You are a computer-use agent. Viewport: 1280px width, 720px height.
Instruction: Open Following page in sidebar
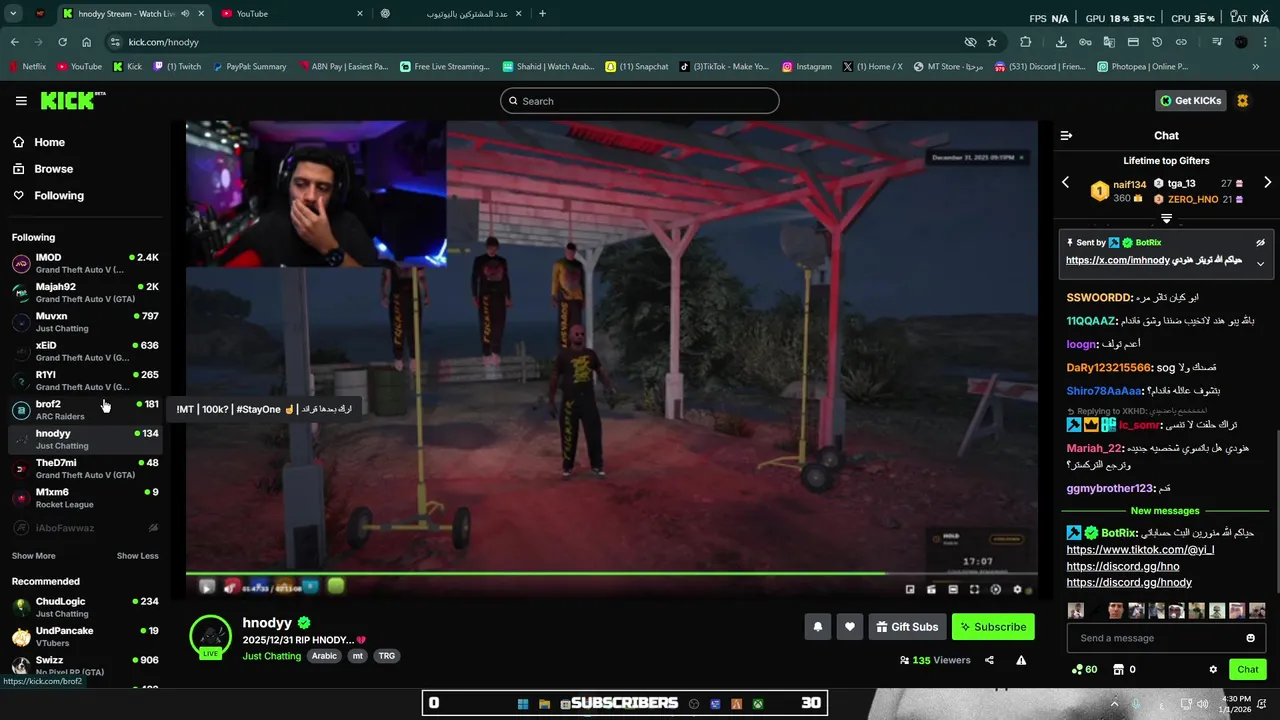point(59,195)
